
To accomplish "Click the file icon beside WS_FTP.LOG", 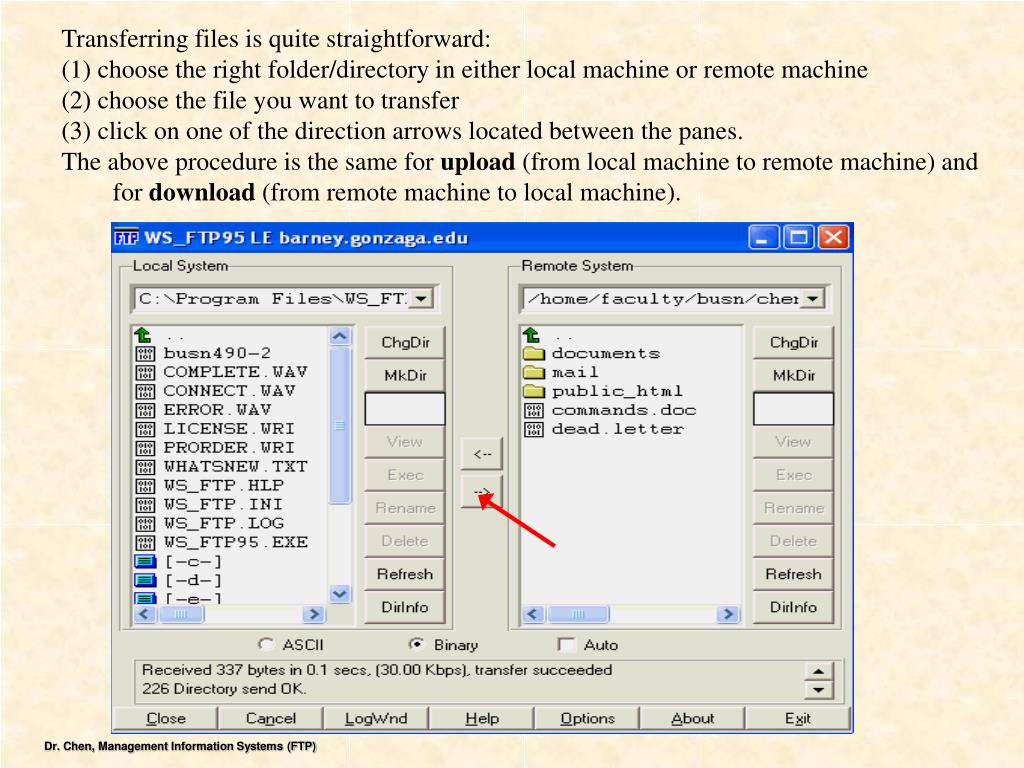I will pyautogui.click(x=145, y=524).
